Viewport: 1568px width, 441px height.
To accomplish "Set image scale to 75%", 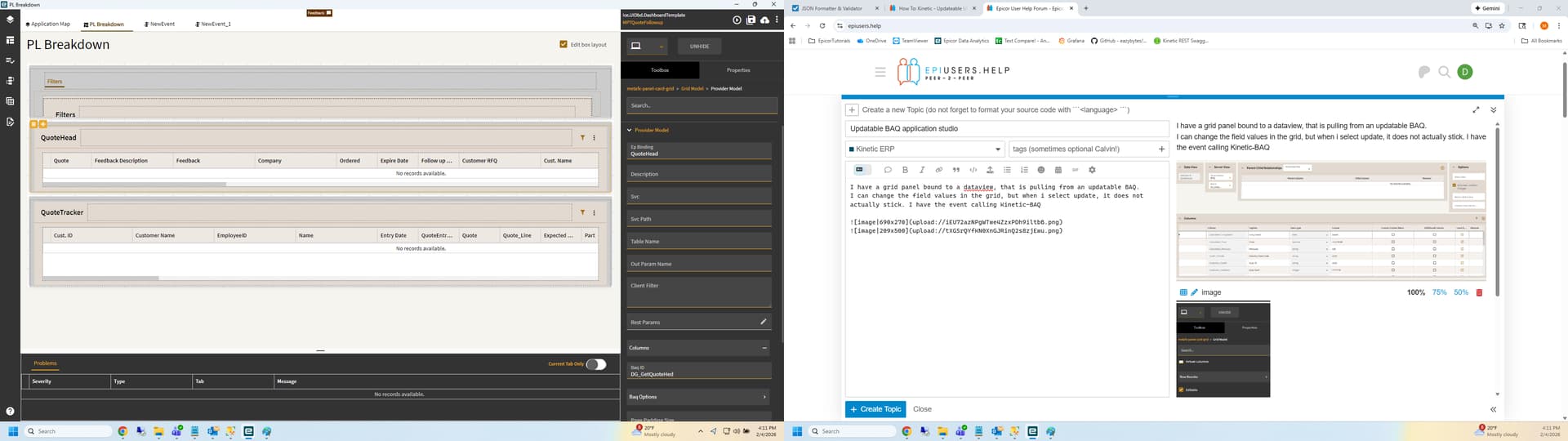I will (x=1439, y=292).
